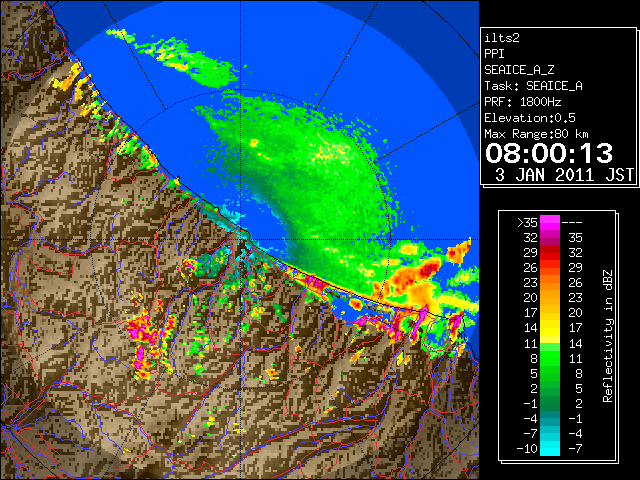Select the 'SEAICE_A_Z' product text
Viewport: 640px width, 480px height.
519,70
